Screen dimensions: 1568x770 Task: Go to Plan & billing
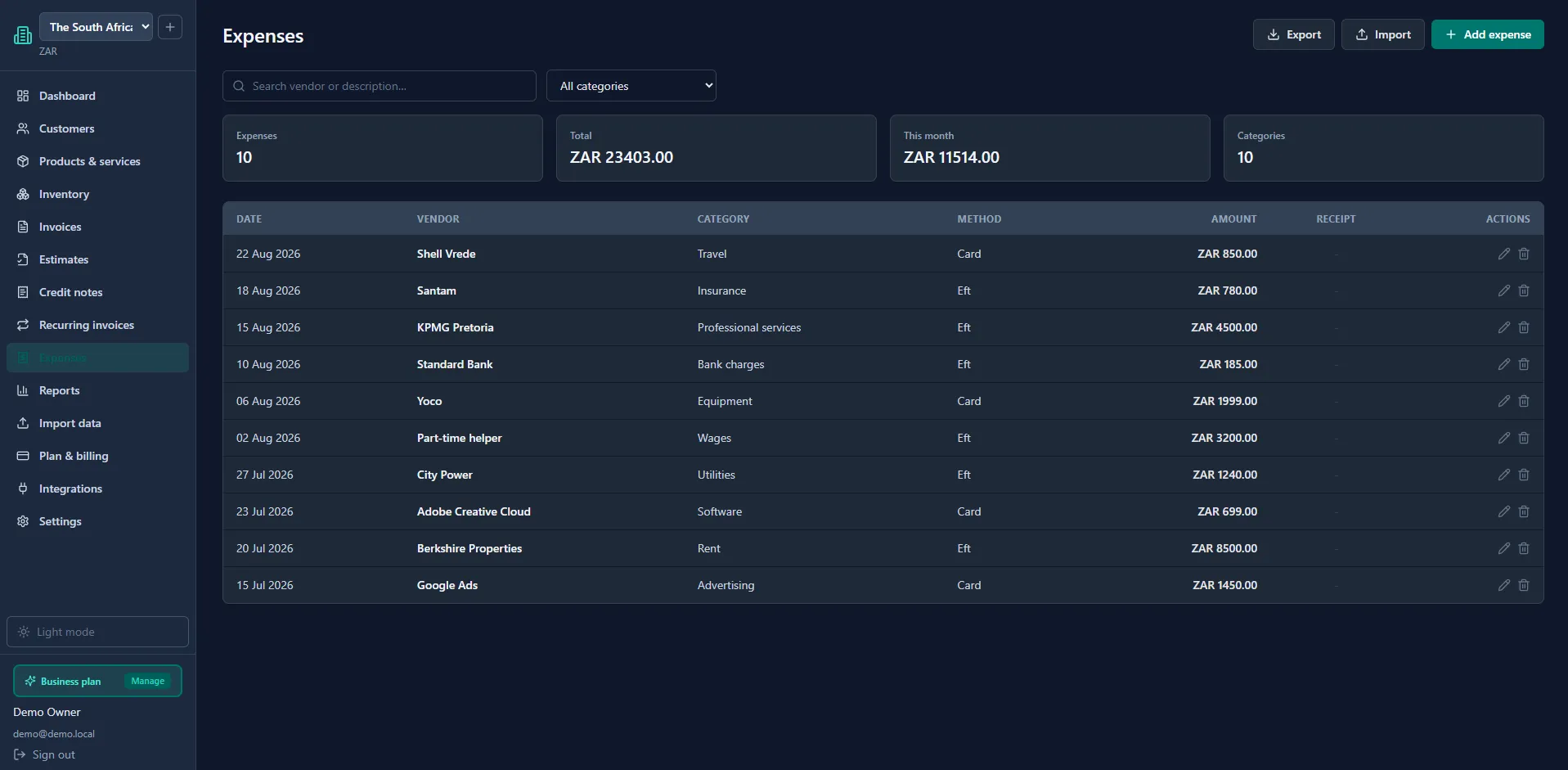pyautogui.click(x=97, y=456)
